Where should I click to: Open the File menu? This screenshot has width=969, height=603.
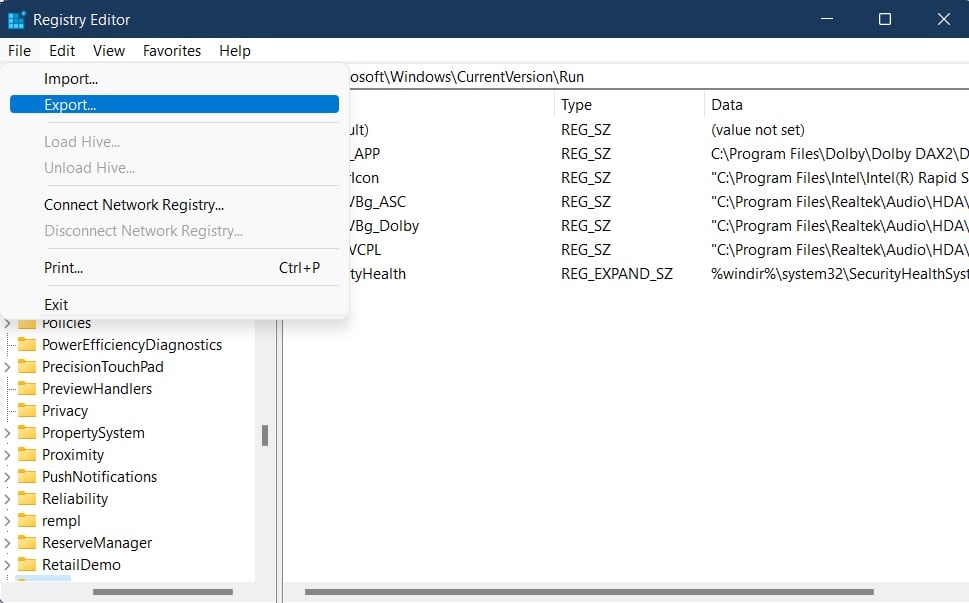coord(19,51)
